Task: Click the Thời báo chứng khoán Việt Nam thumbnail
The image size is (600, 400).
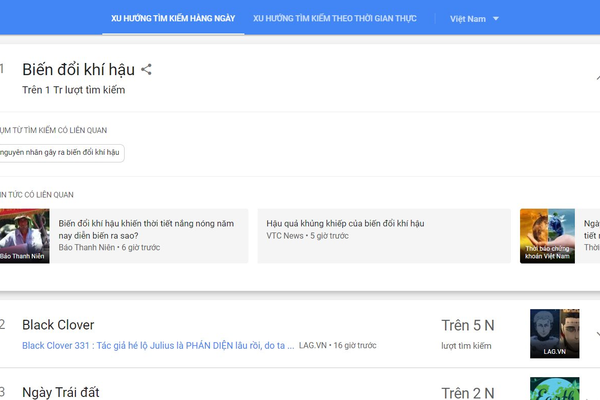Action: coord(547,236)
